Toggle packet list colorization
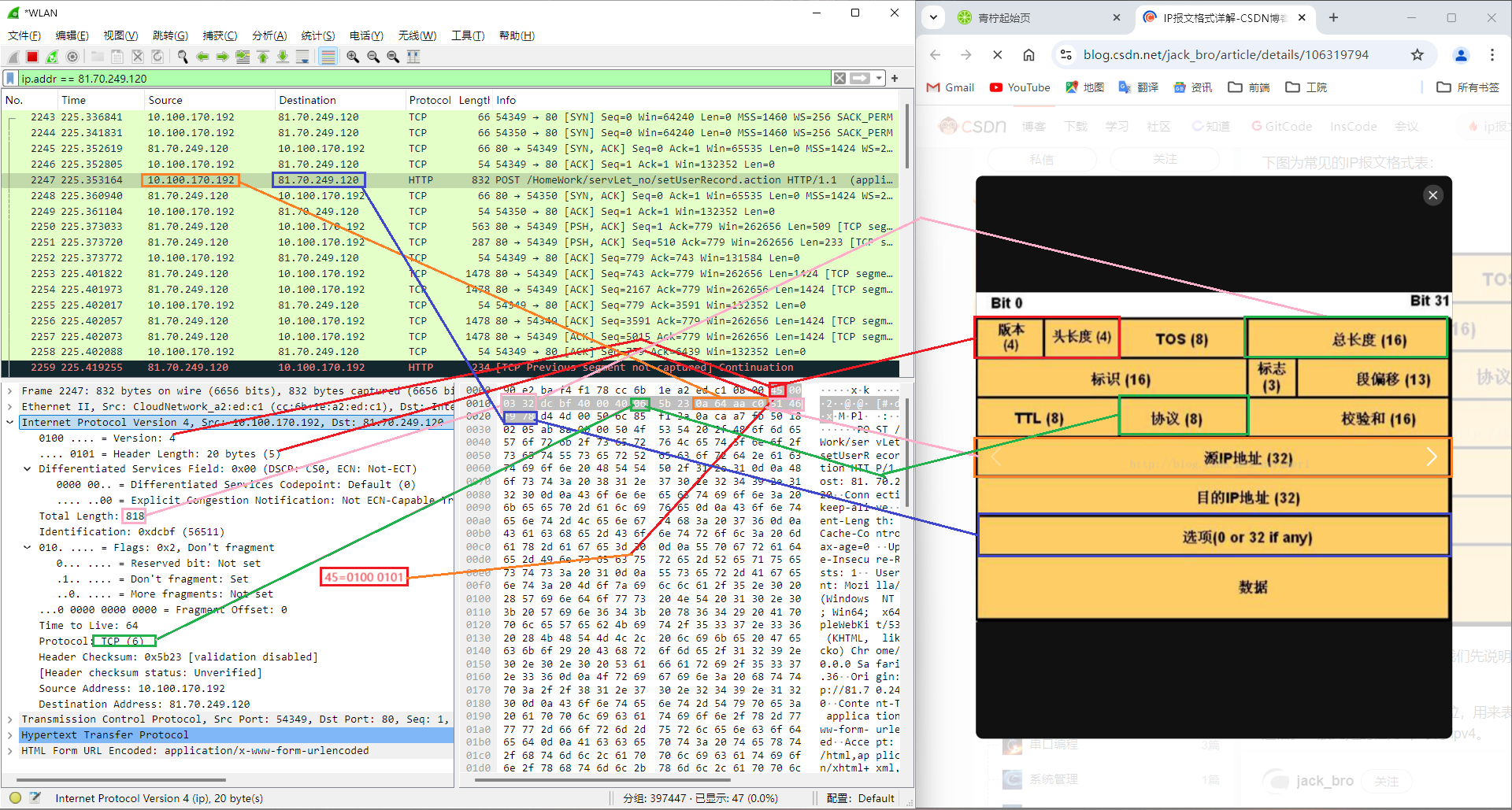1512x810 pixels. pos(328,57)
